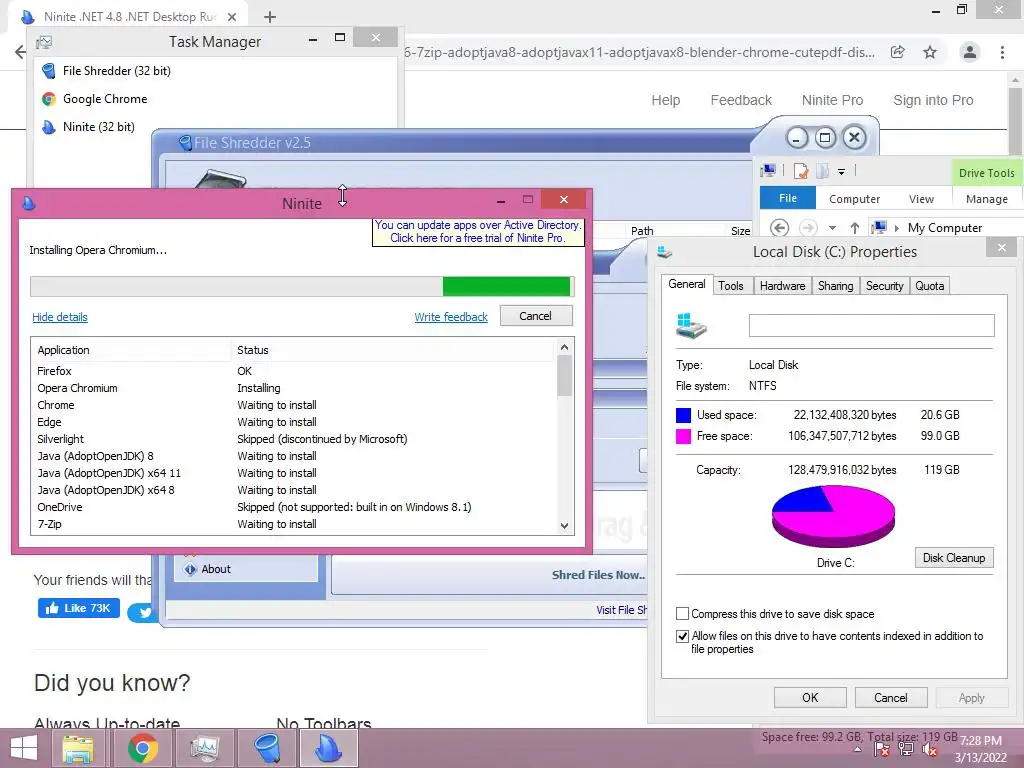Viewport: 1024px width, 768px height.
Task: Click the Chrome address bar URL
Action: coord(640,52)
